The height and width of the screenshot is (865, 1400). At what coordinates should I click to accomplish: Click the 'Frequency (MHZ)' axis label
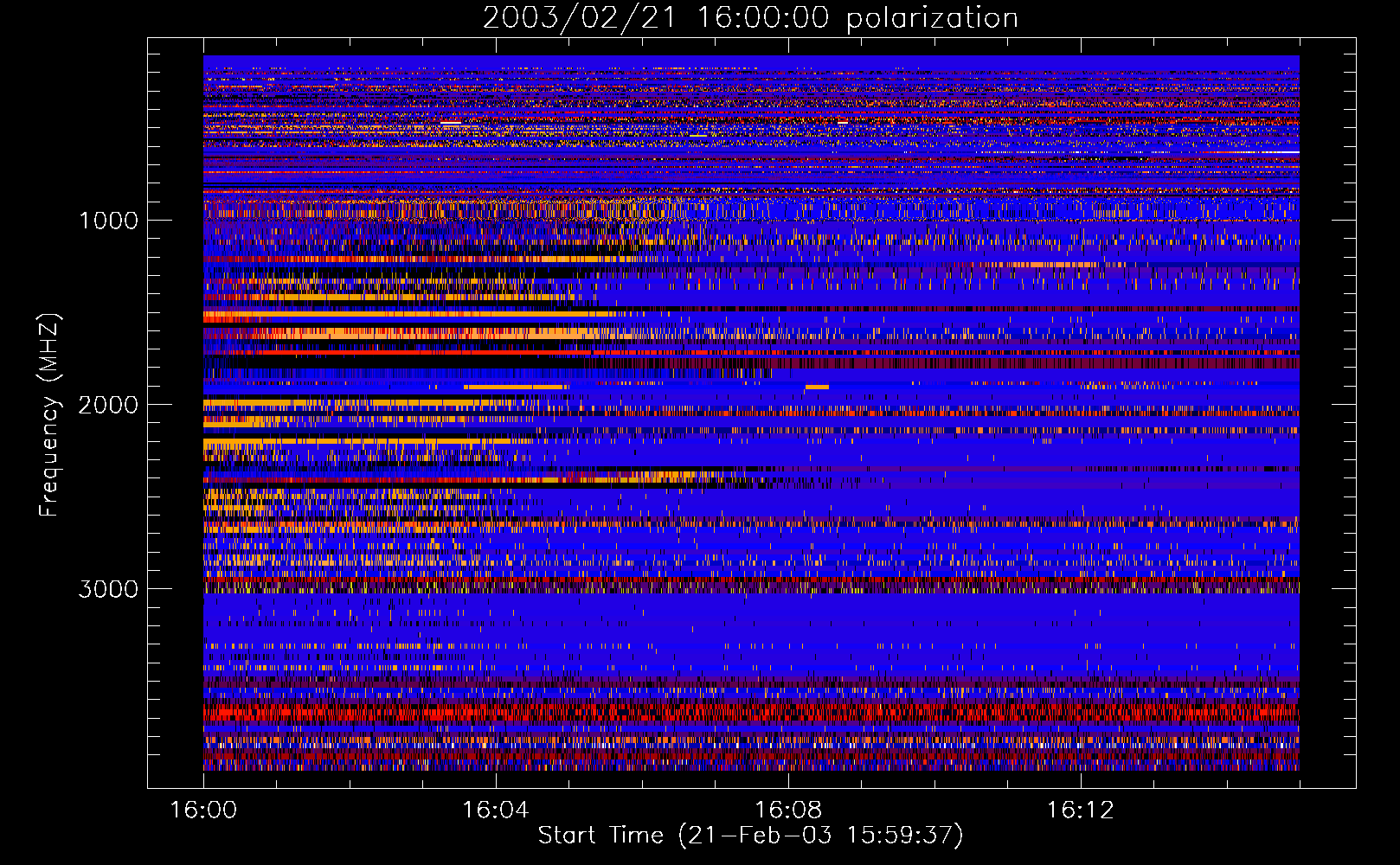(x=48, y=416)
